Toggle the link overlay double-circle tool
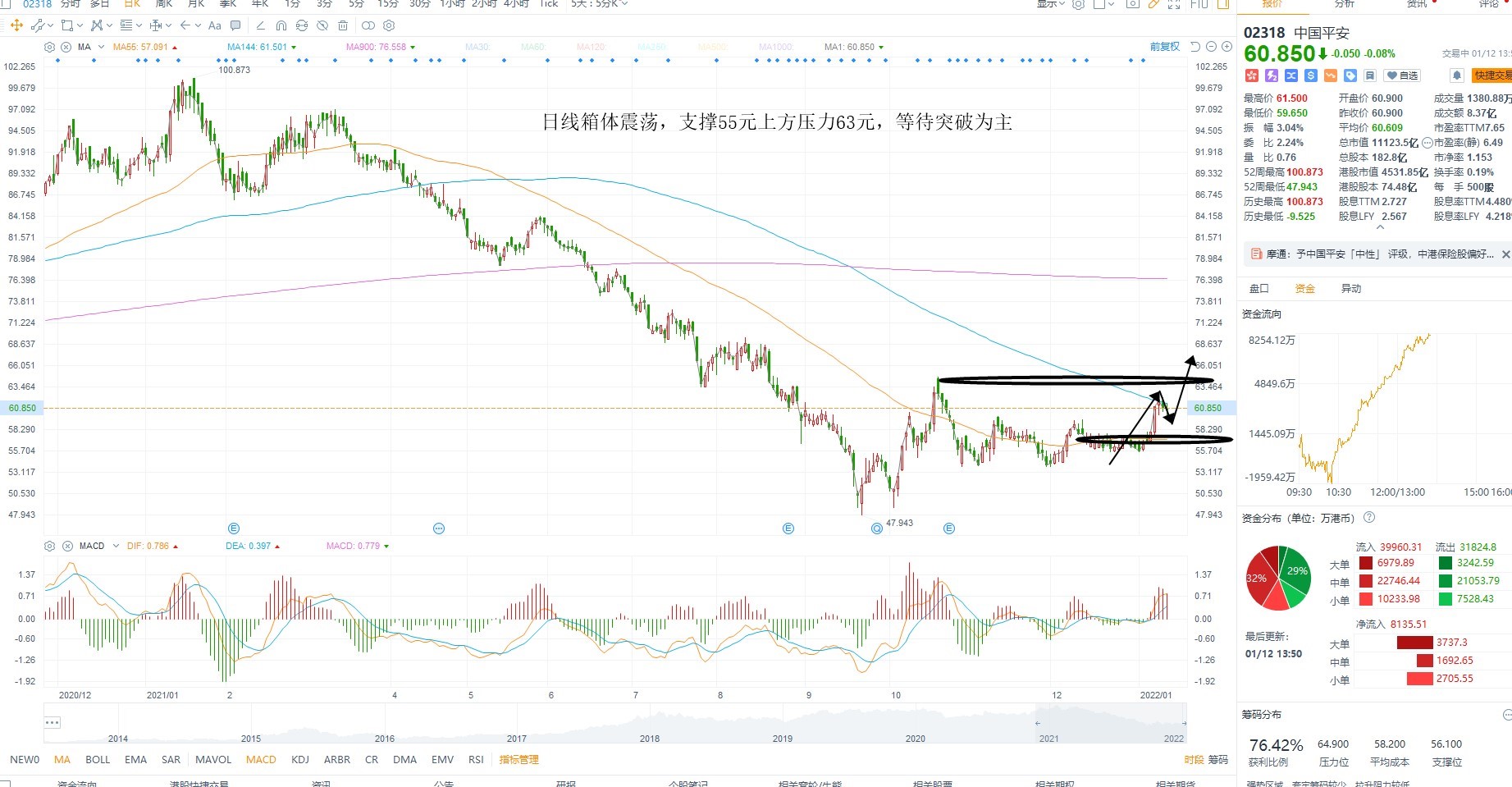1512x787 pixels. pyautogui.click(x=368, y=25)
